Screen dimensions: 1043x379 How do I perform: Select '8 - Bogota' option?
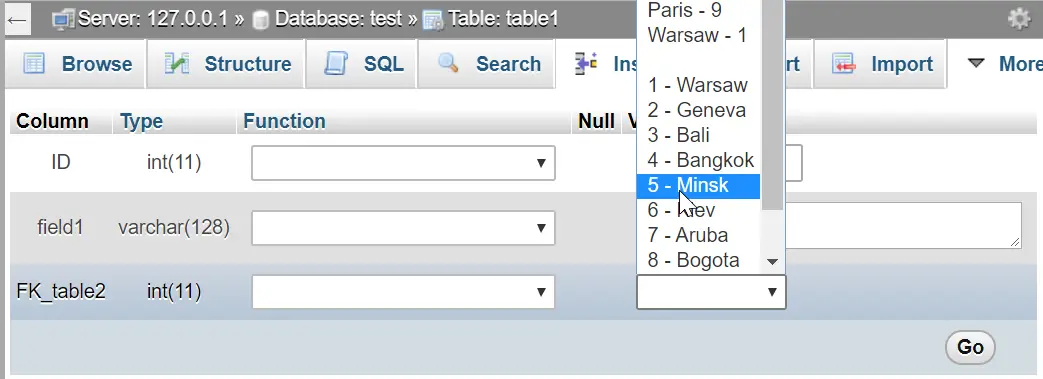[698, 260]
